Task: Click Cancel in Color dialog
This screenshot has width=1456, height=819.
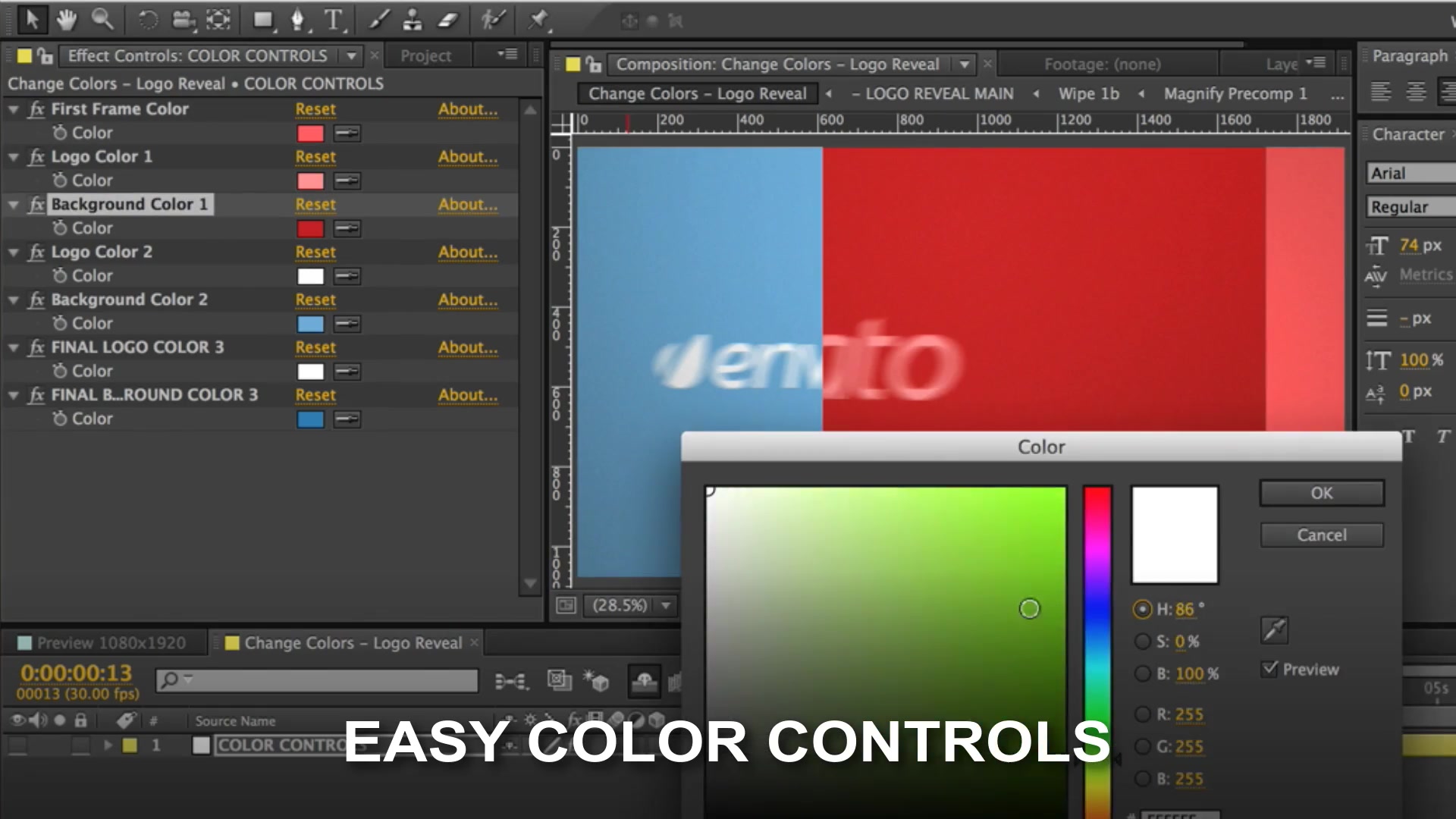Action: (x=1322, y=535)
